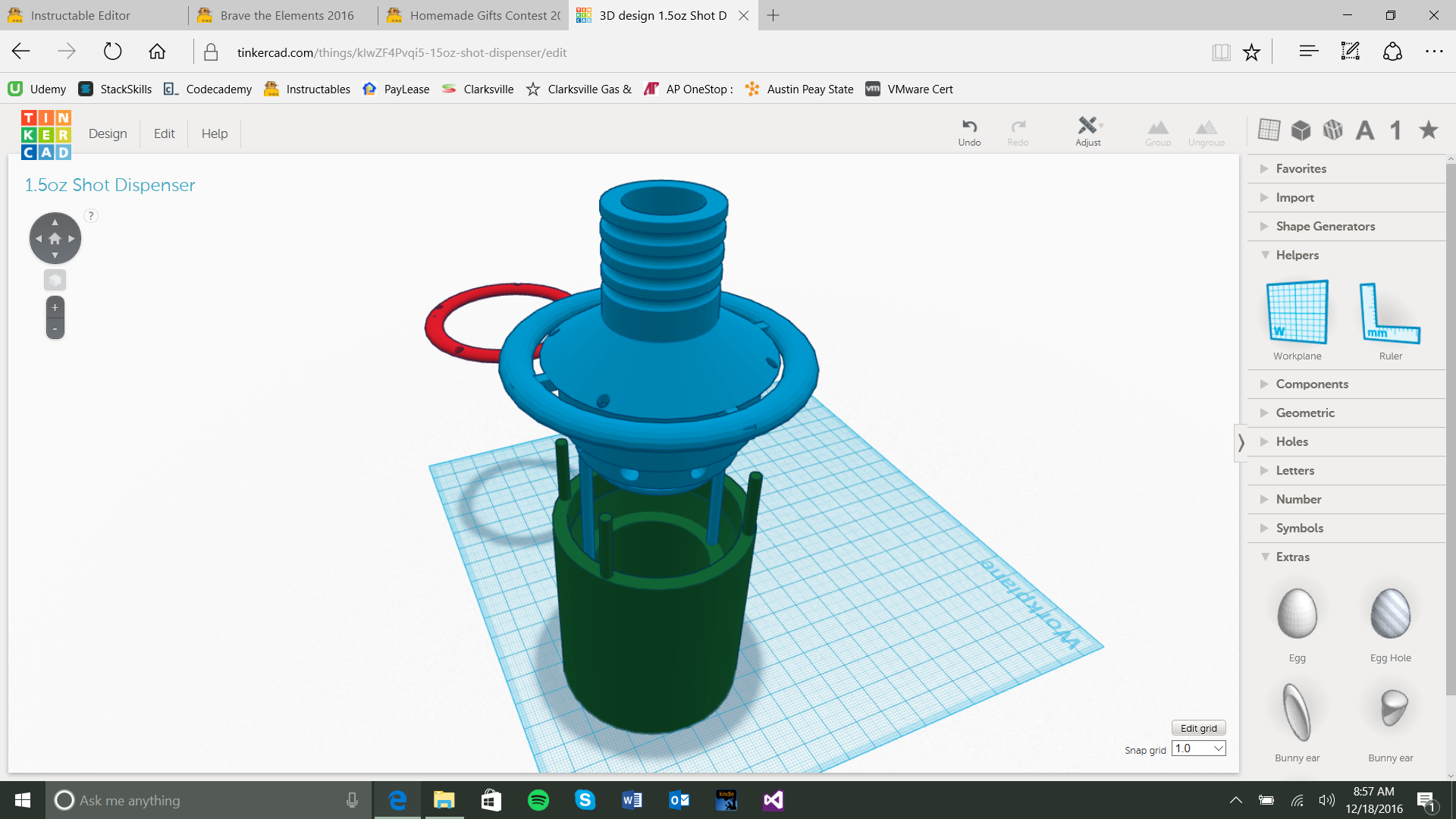Zoom out with the minus button
The width and height of the screenshot is (1456, 819).
tap(55, 328)
